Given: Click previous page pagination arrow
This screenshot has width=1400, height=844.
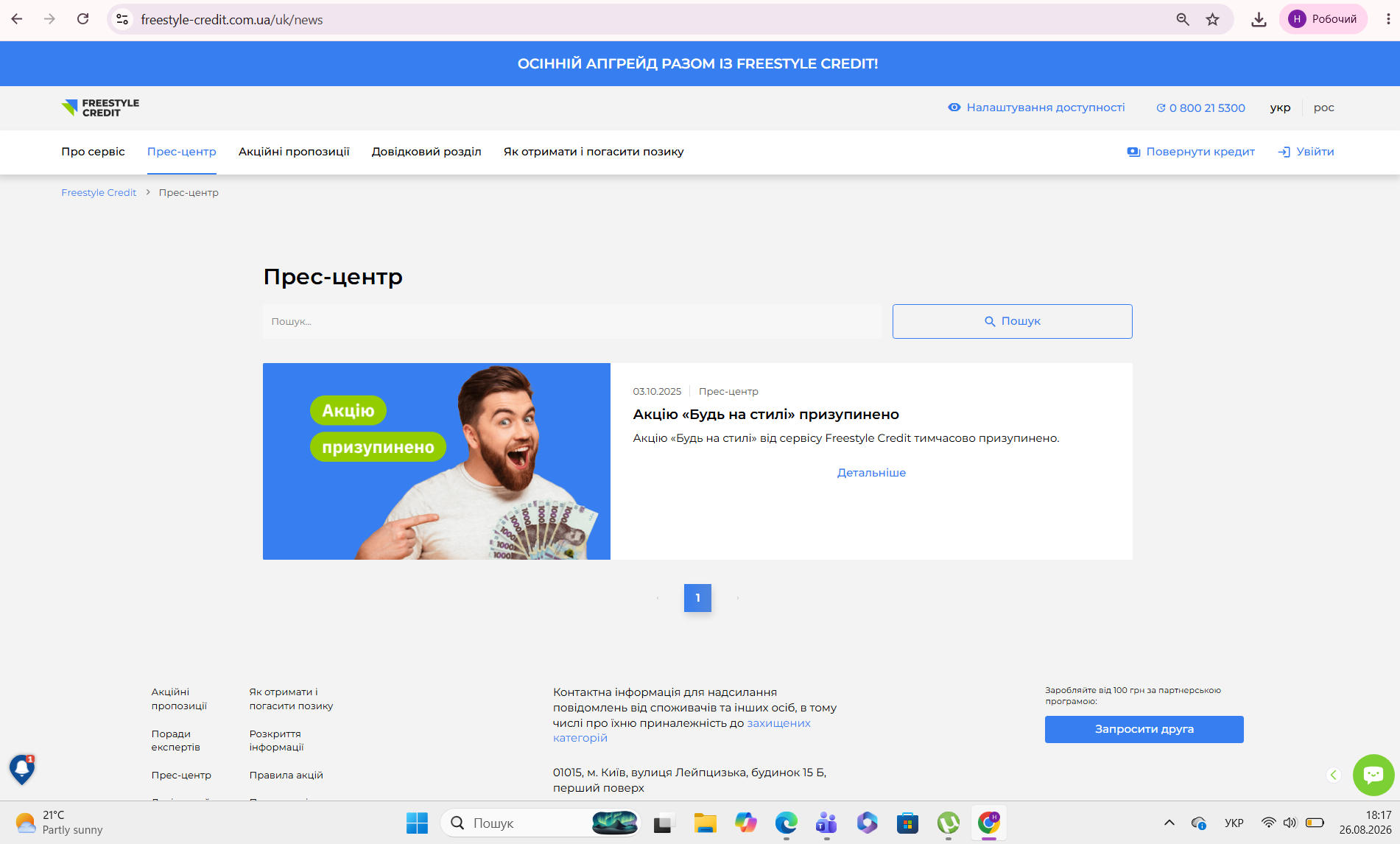Looking at the screenshot, I should 658,598.
